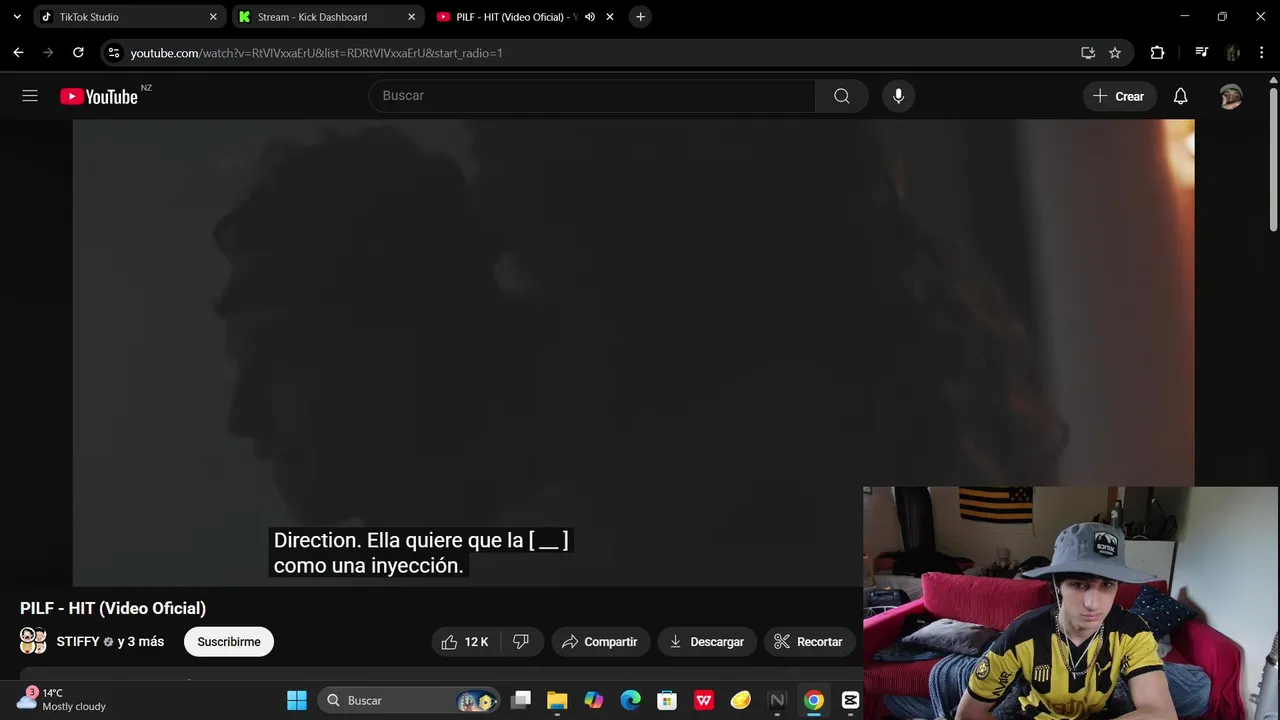Image resolution: width=1280 pixels, height=720 pixels.
Task: Open the YouTube hamburger guide menu
Action: [30, 96]
